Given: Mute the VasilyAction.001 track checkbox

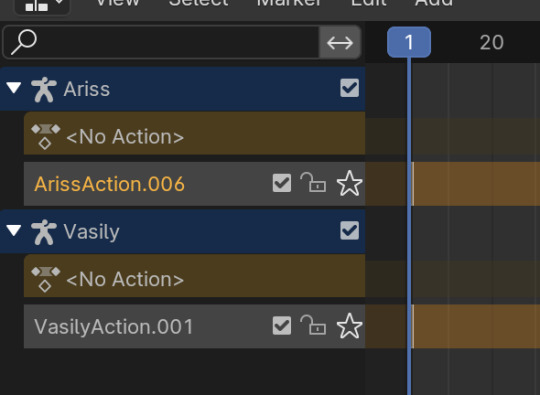Looking at the screenshot, I should tap(282, 325).
